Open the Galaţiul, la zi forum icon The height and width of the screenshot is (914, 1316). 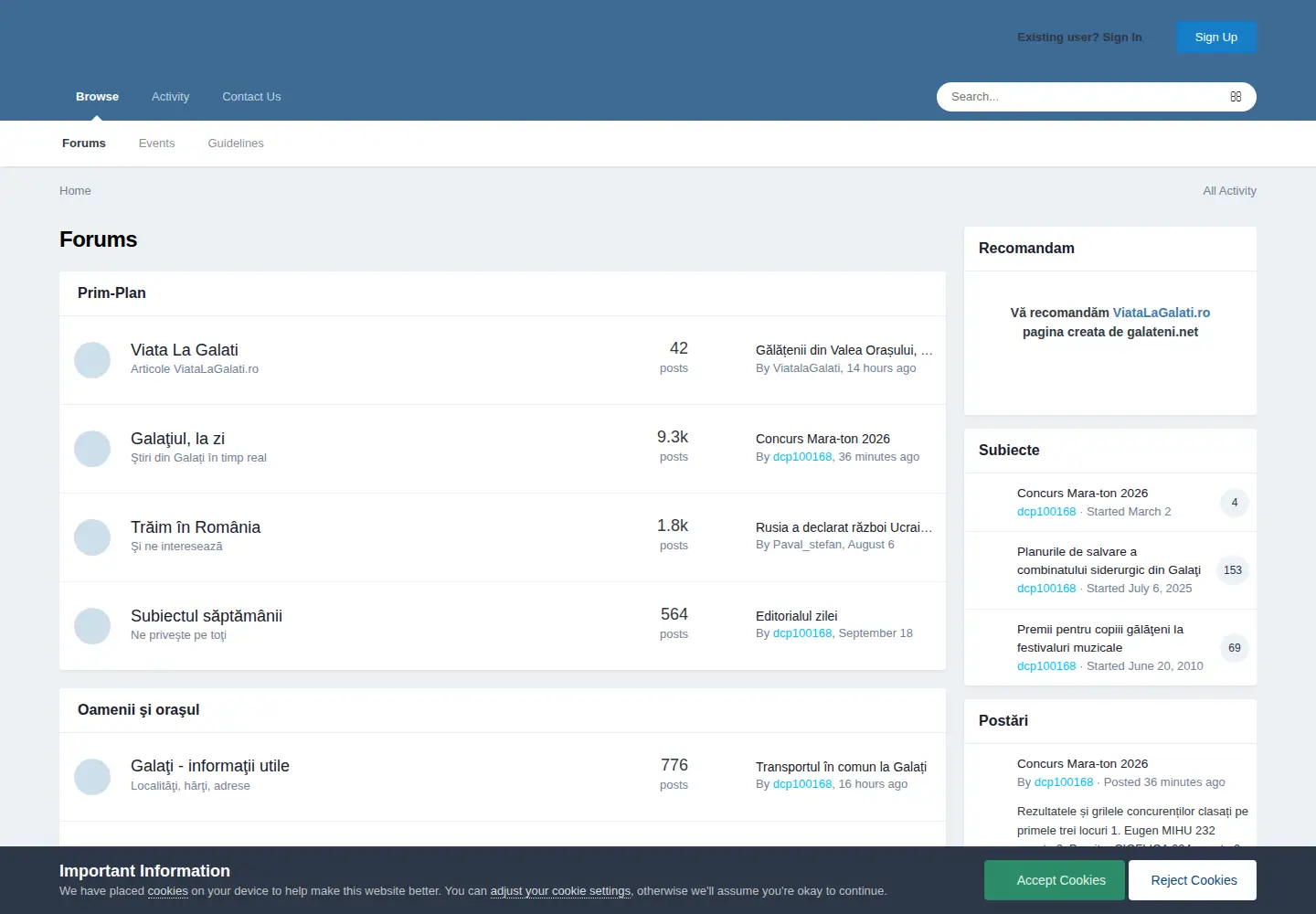pos(92,449)
